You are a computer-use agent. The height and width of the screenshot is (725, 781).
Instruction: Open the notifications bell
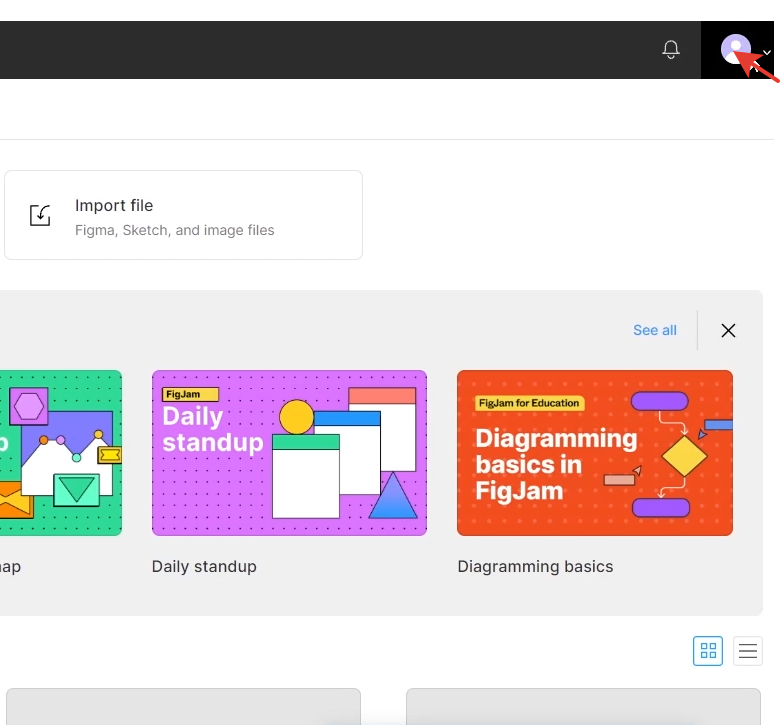(670, 49)
